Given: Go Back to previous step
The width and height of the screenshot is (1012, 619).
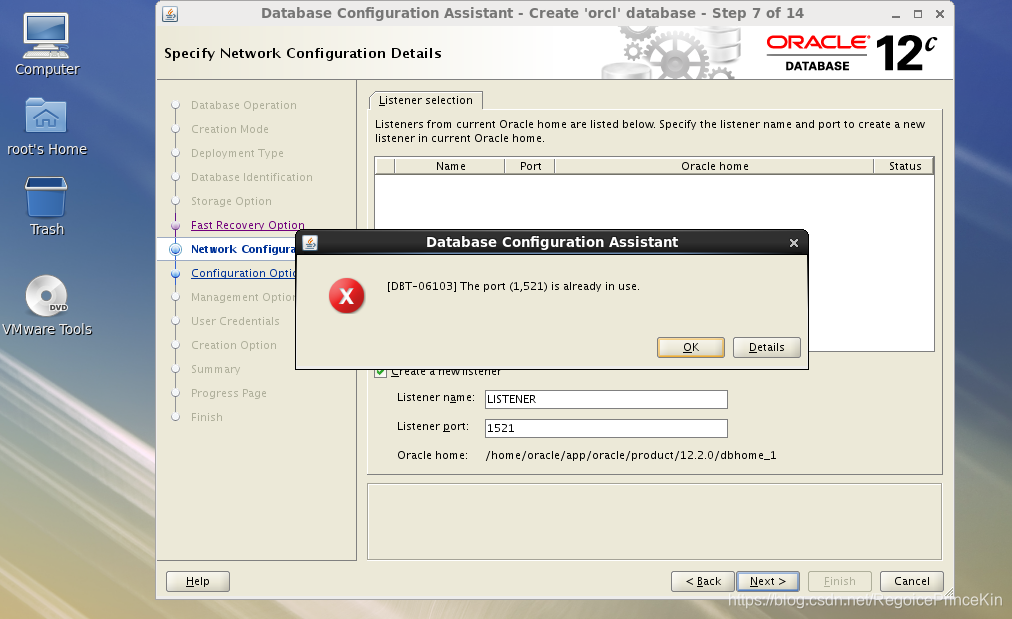Looking at the screenshot, I should tap(703, 581).
